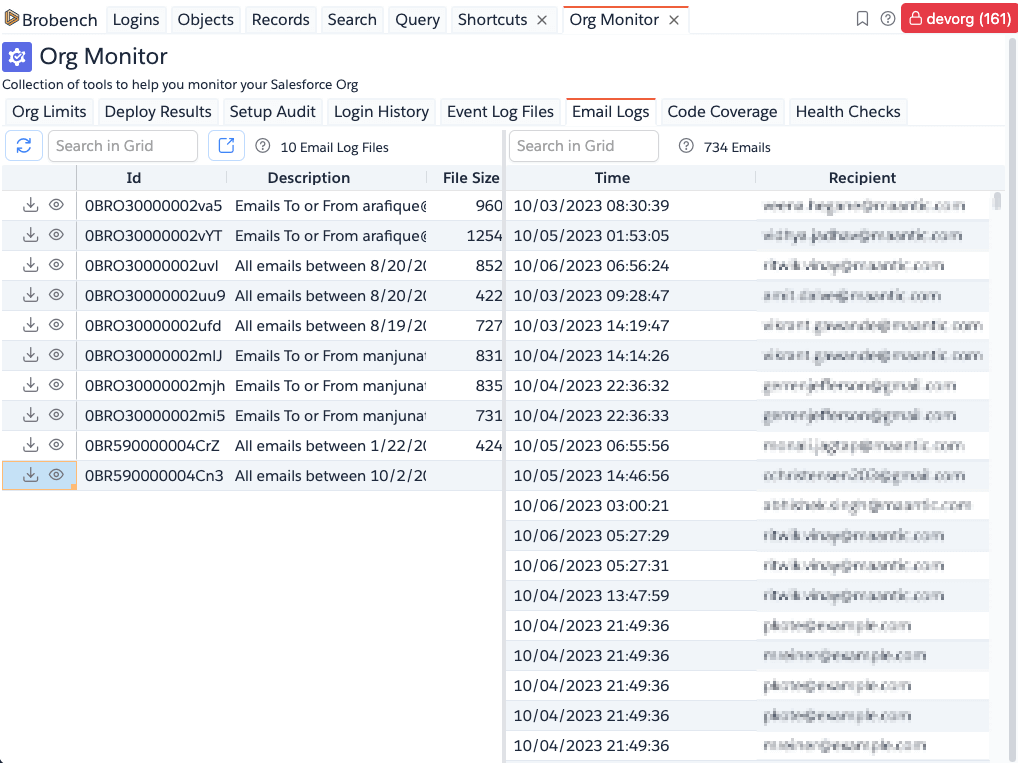View email log 0BR590000004CrZ with eye icon
Screen dimensions: 1018x763
click(x=56, y=445)
